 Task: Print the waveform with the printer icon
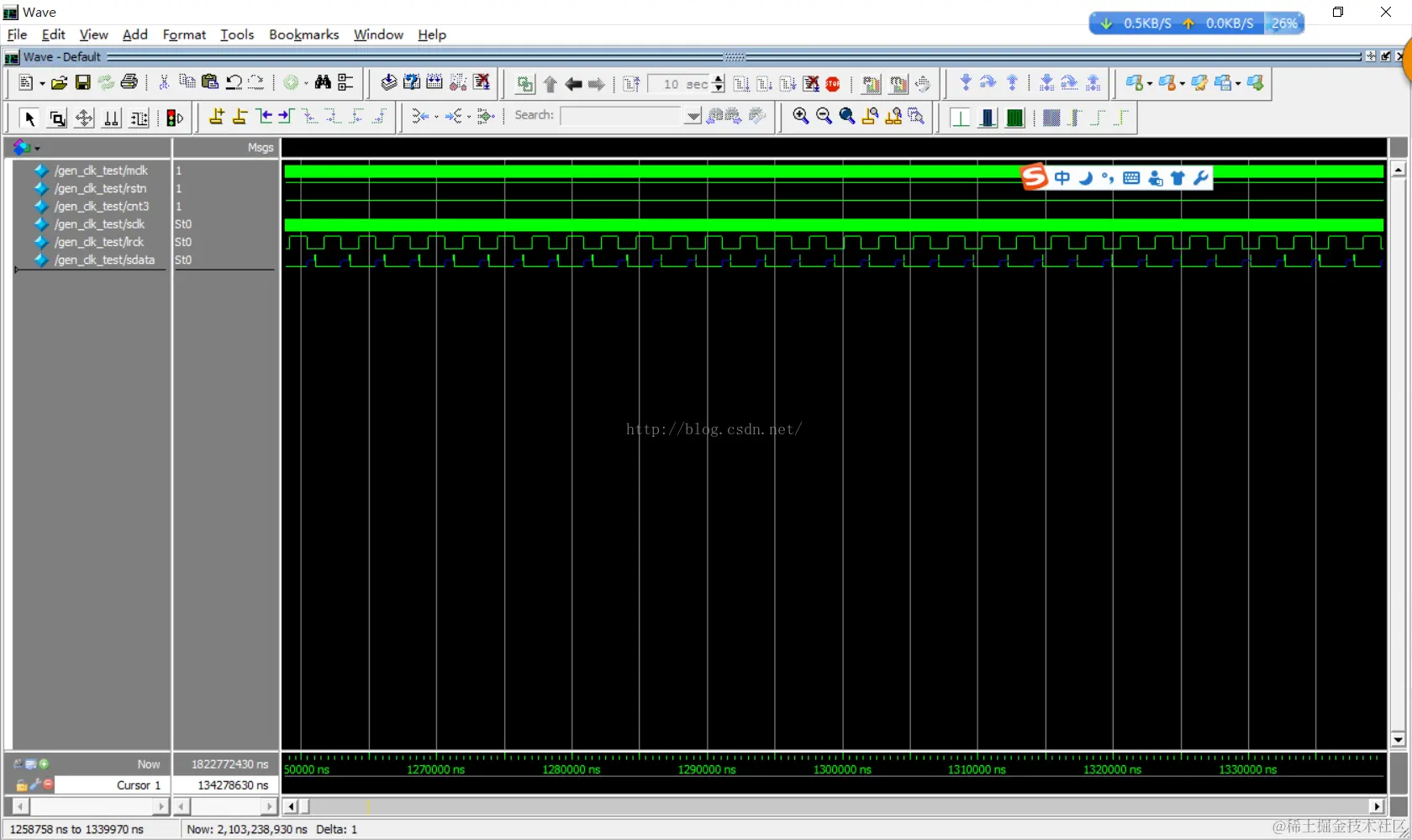coord(129,82)
